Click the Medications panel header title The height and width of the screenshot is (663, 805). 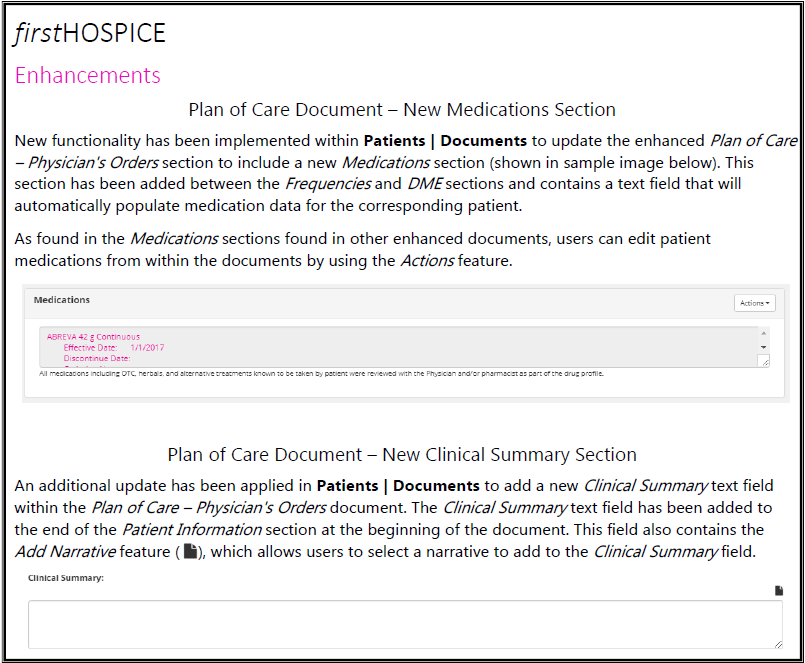click(62, 299)
